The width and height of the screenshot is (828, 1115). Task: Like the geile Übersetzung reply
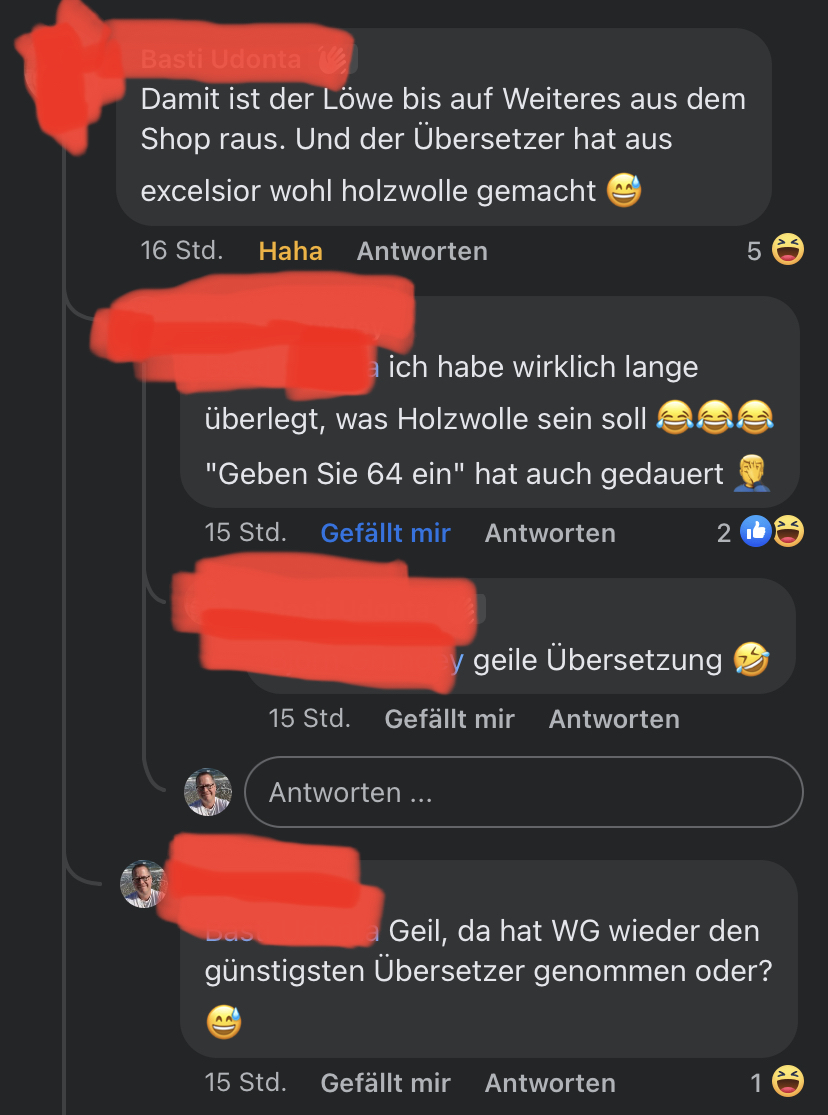pos(450,719)
